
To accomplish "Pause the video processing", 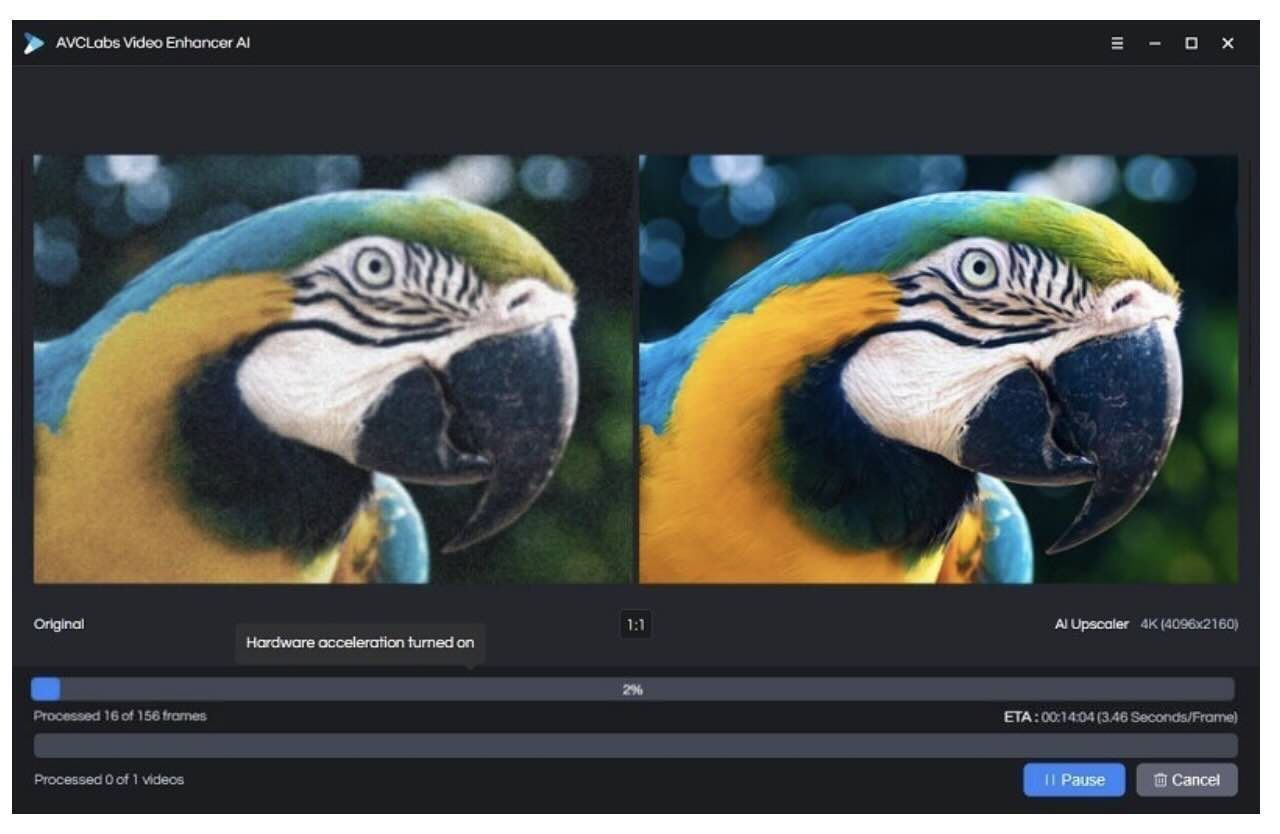I will point(1074,780).
